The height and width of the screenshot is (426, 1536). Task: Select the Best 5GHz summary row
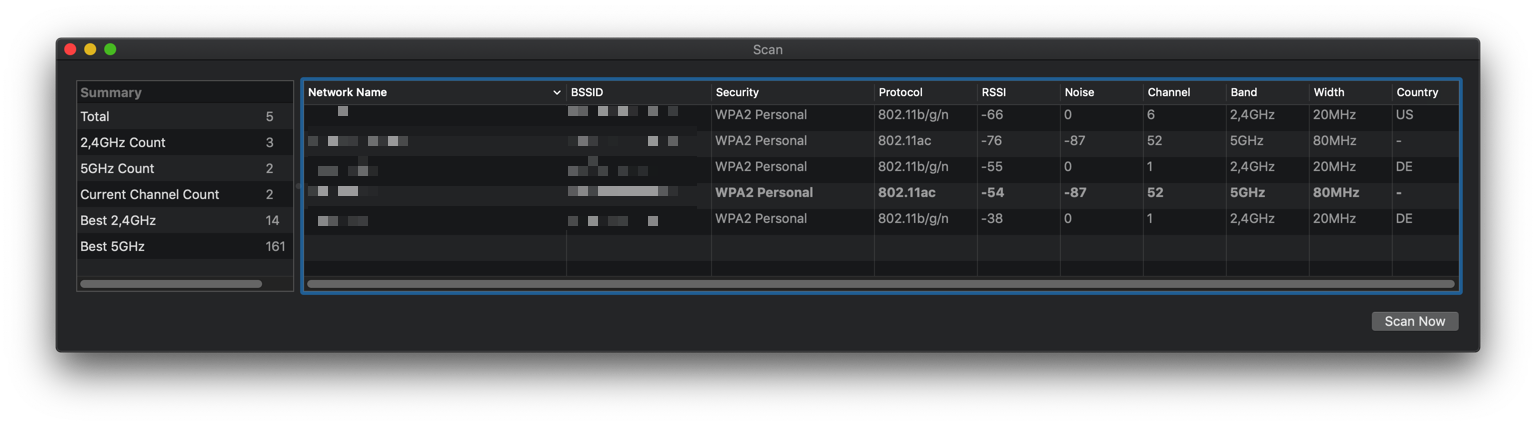point(184,246)
